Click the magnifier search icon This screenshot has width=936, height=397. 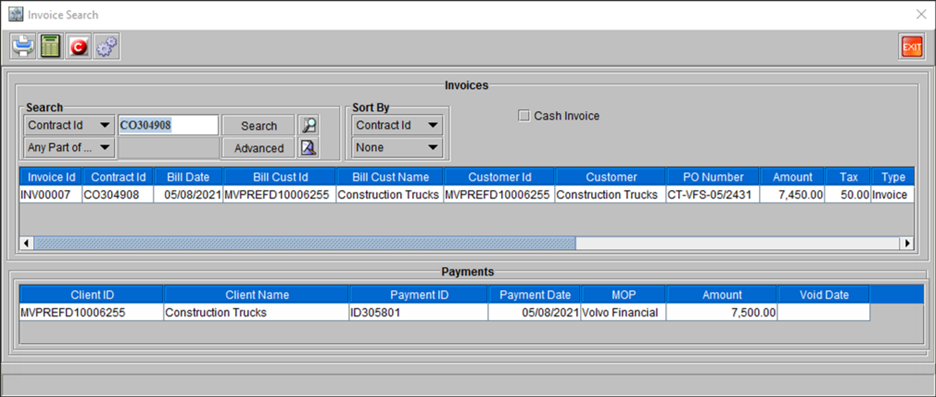309,125
